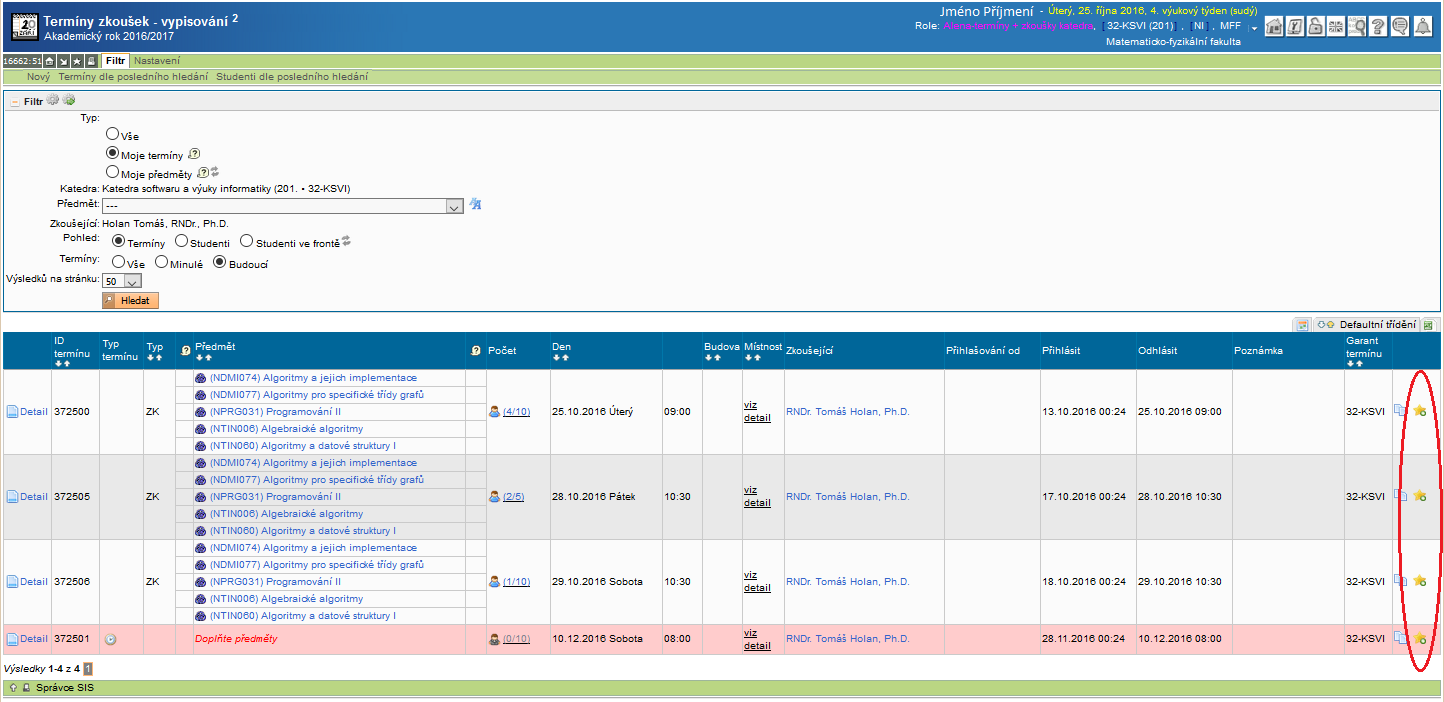Viewport: 1444px width, 702px height.
Task: Switch language with the British flag icon
Action: [x=1336, y=27]
